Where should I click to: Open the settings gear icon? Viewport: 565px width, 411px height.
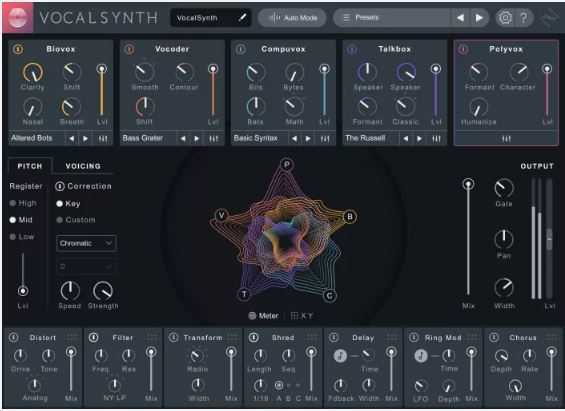[x=505, y=17]
